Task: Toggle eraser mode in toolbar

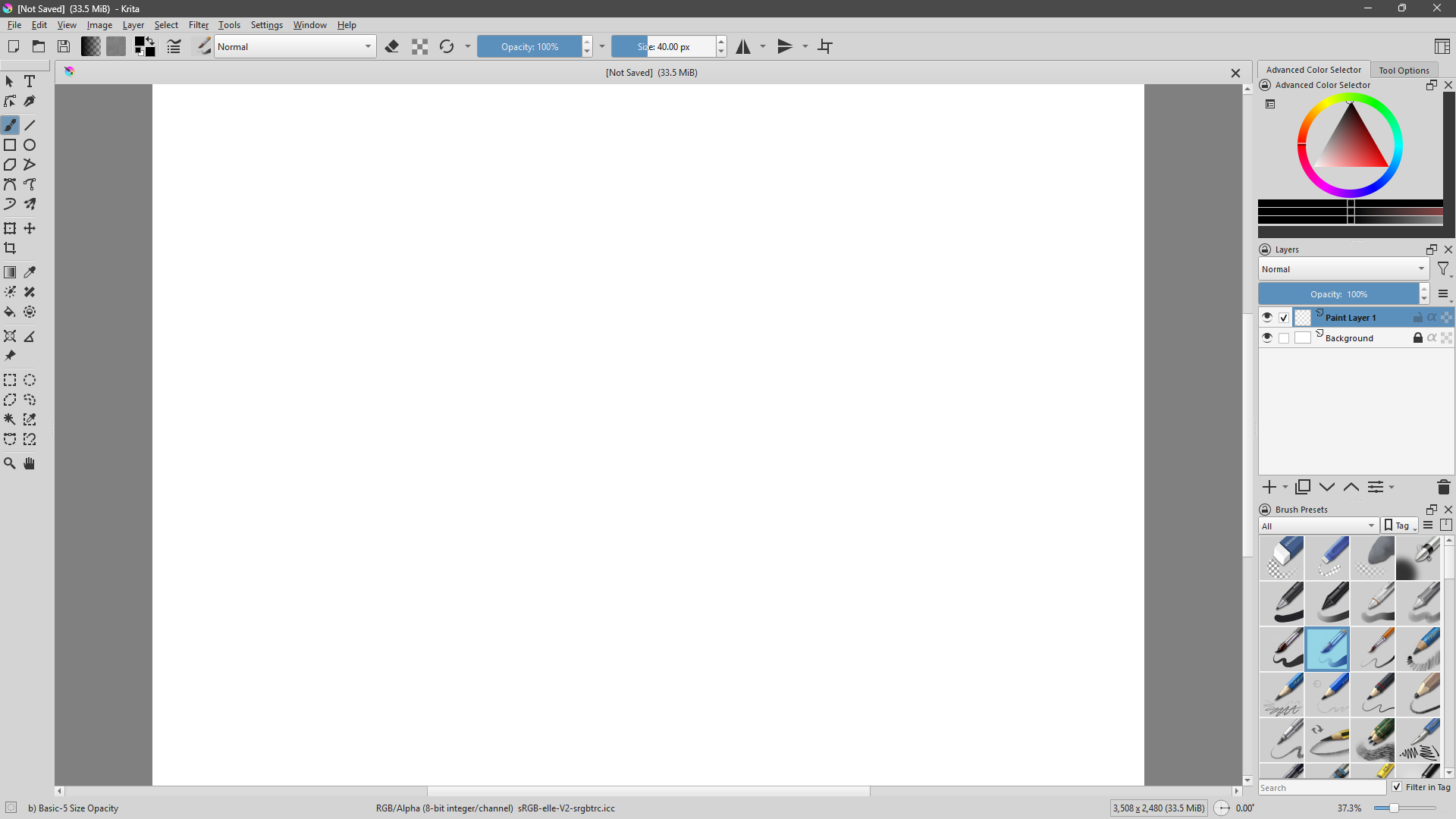Action: pyautogui.click(x=392, y=47)
